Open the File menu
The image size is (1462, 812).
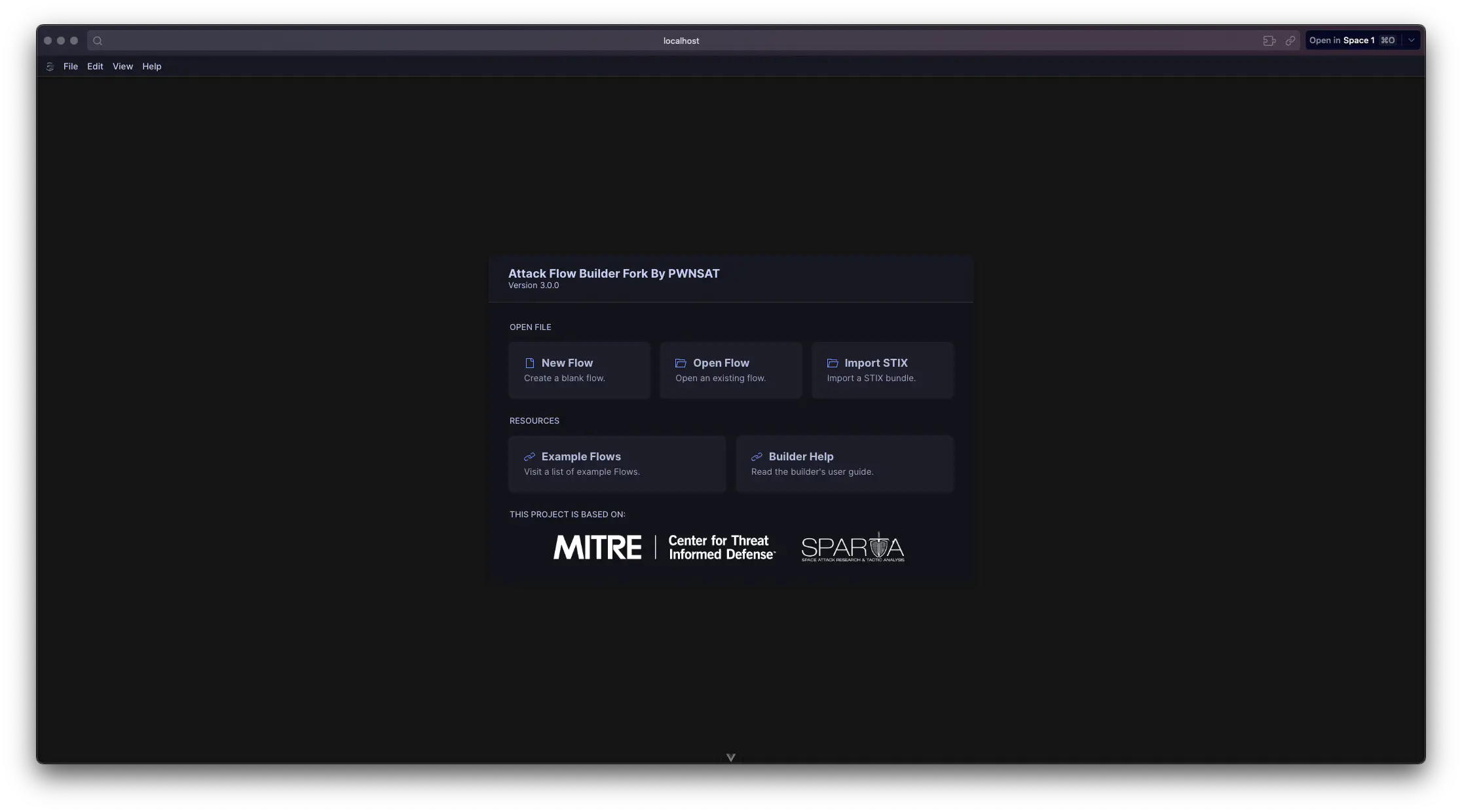70,66
